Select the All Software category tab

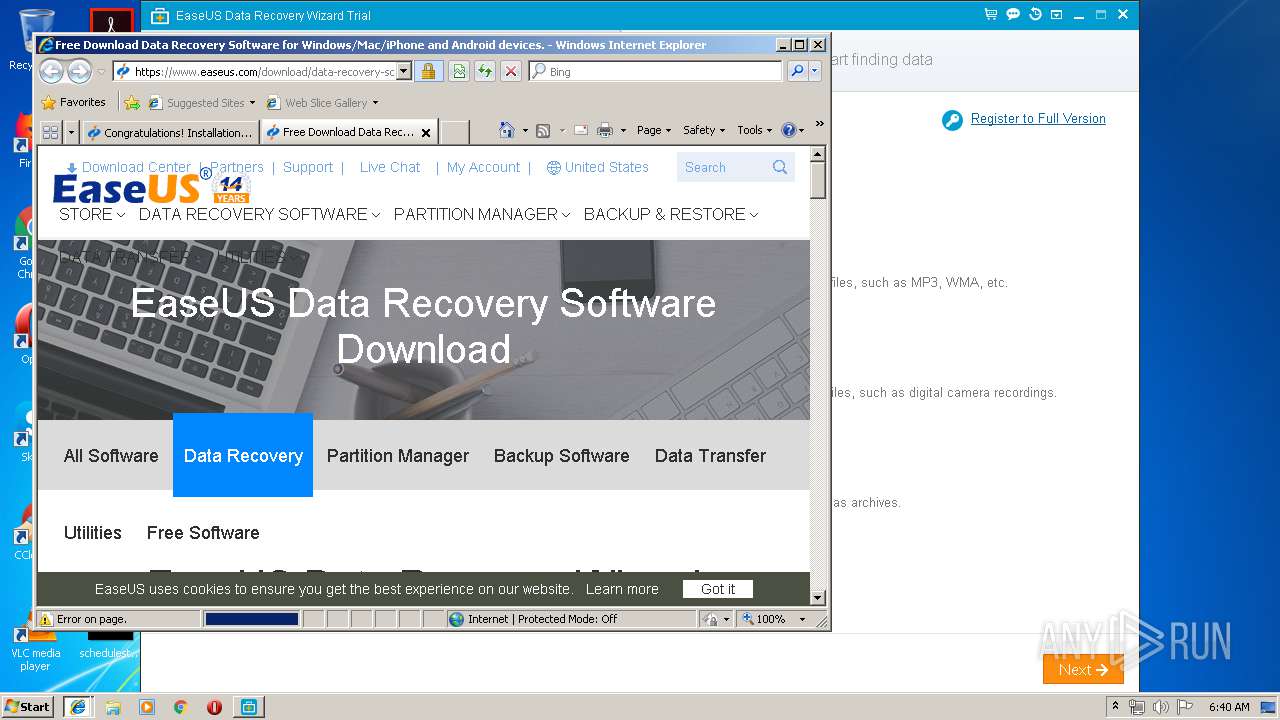click(x=111, y=456)
